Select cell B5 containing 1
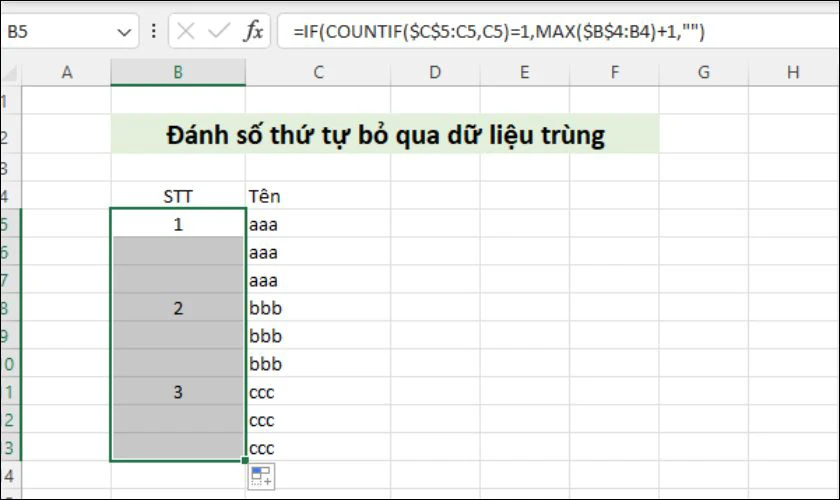The image size is (840, 500). tap(178, 224)
